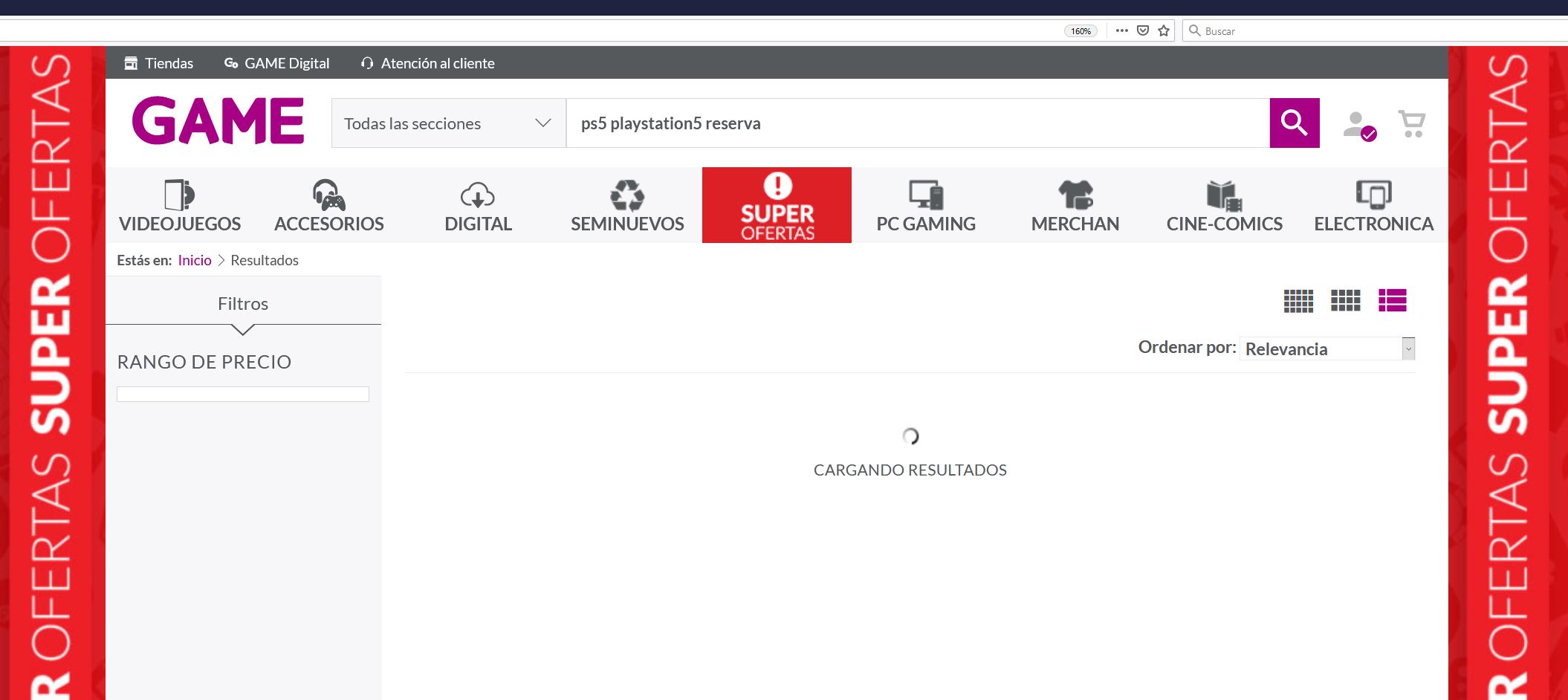
Task: Open the Ordenar por Relevancia dropdown
Action: 1327,349
